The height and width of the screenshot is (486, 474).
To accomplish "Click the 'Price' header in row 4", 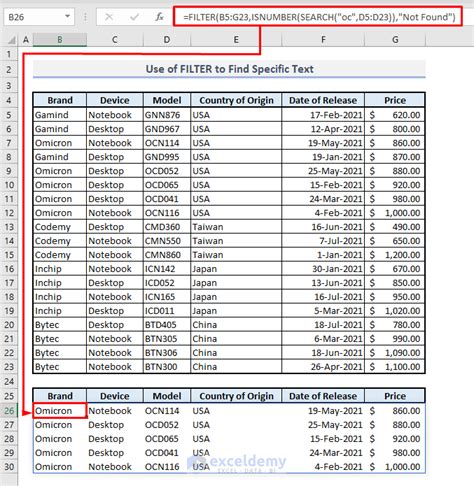I will tap(395, 100).
